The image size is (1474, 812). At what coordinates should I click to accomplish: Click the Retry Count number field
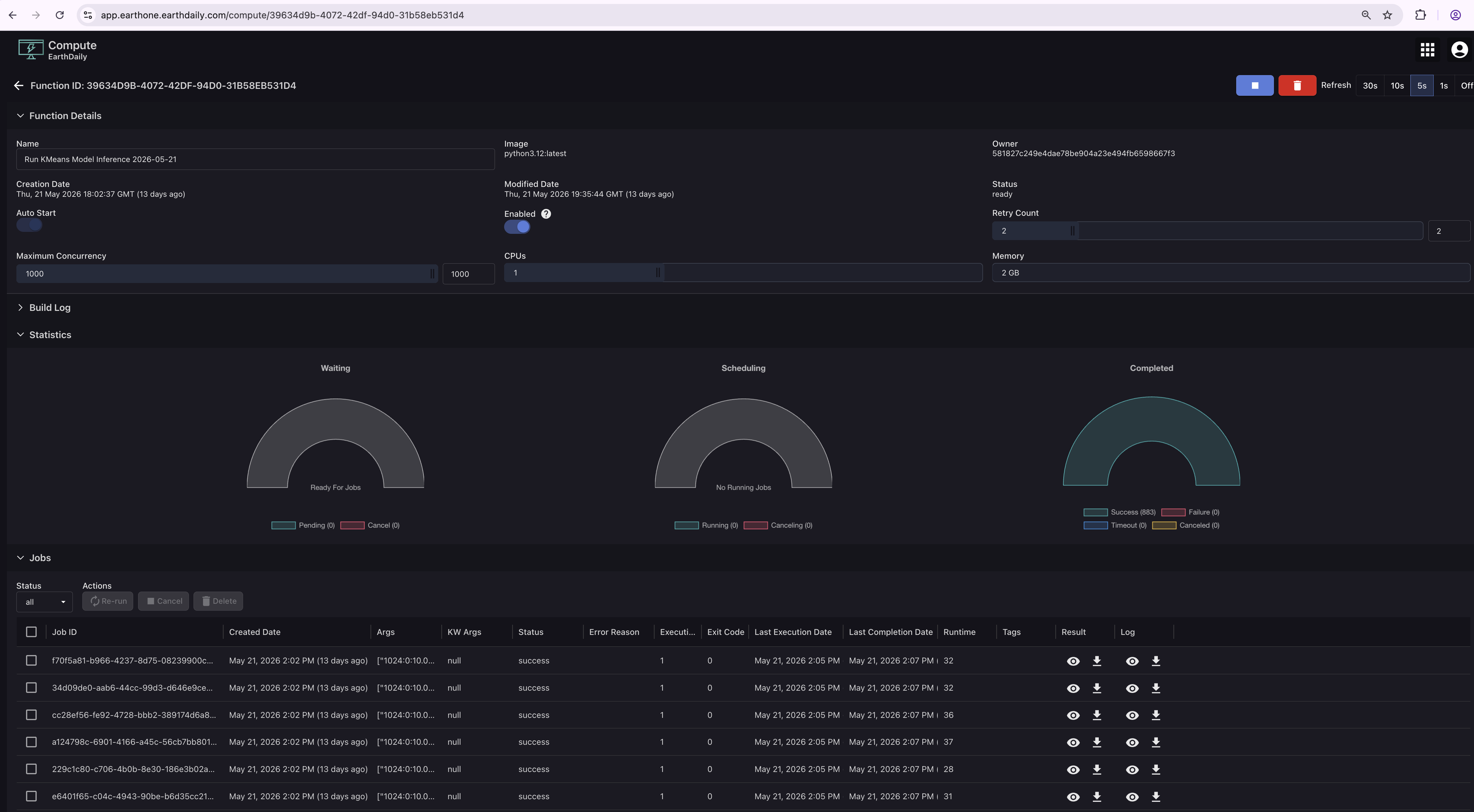coord(1449,231)
